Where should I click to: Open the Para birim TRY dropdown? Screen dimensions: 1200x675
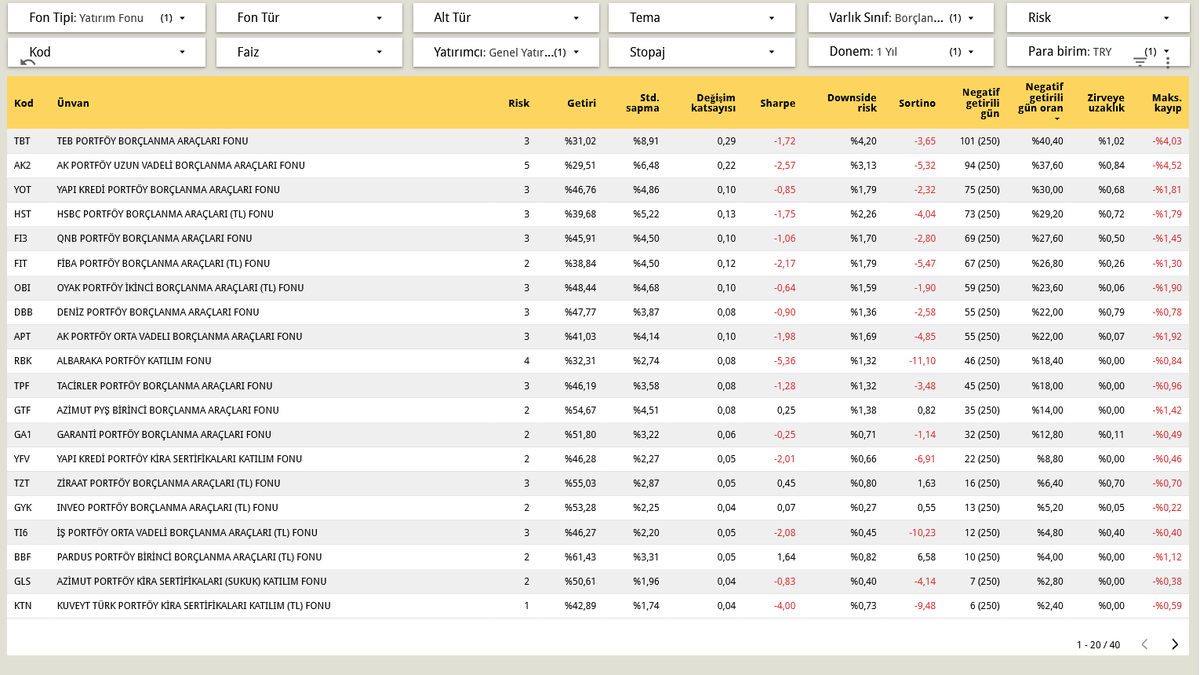1098,52
